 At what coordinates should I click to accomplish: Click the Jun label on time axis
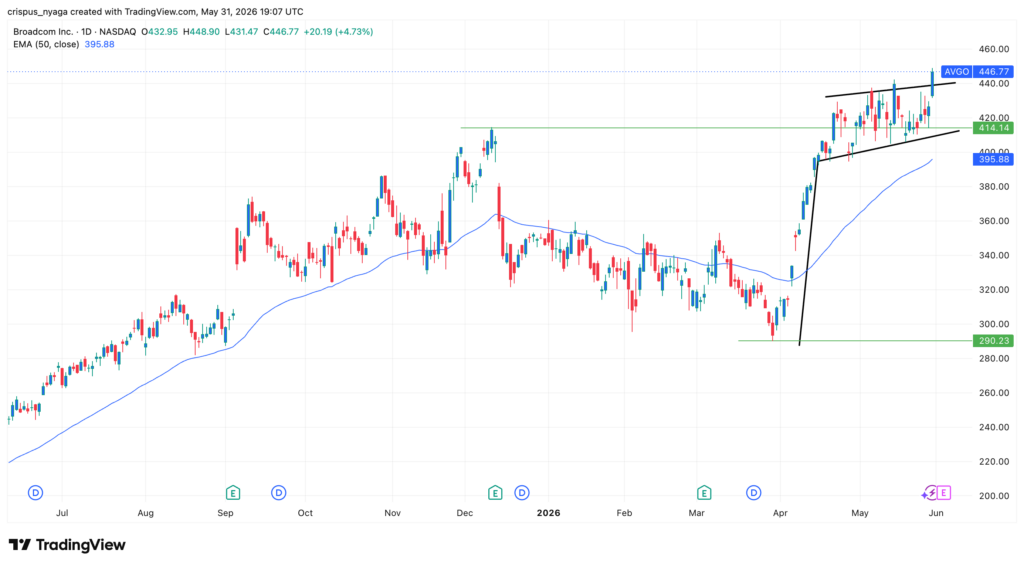936,513
